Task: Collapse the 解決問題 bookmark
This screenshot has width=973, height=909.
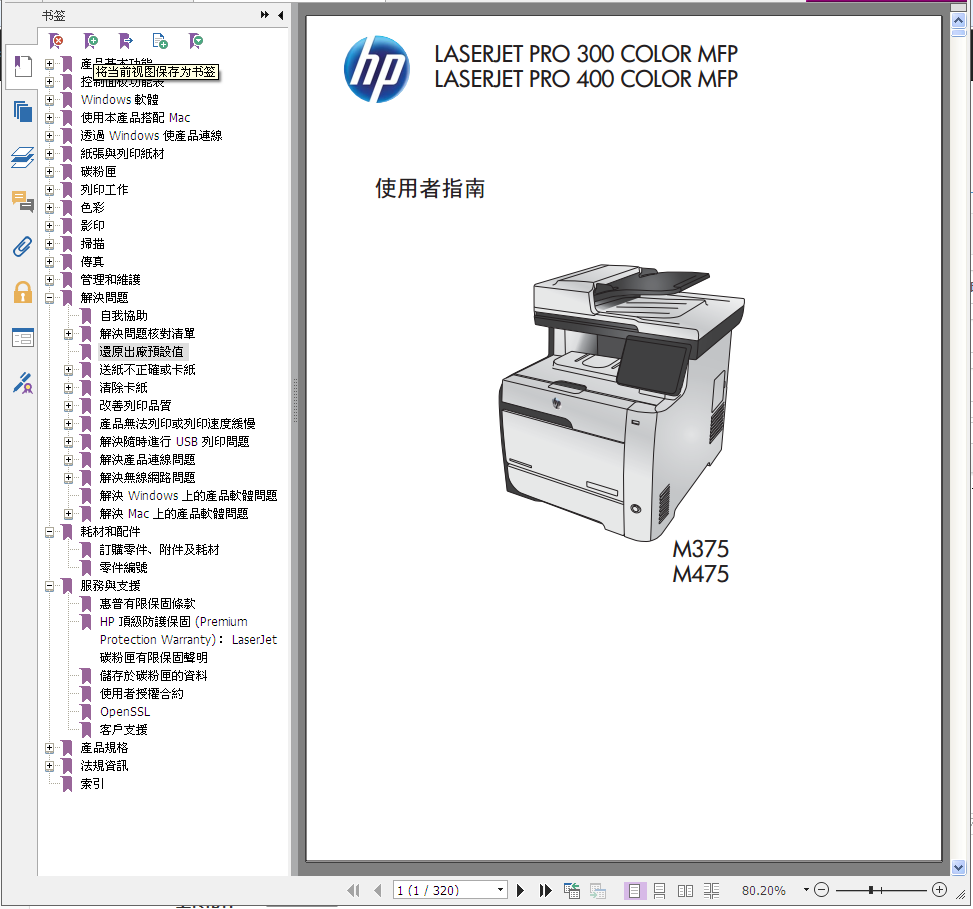Action: click(x=50, y=298)
